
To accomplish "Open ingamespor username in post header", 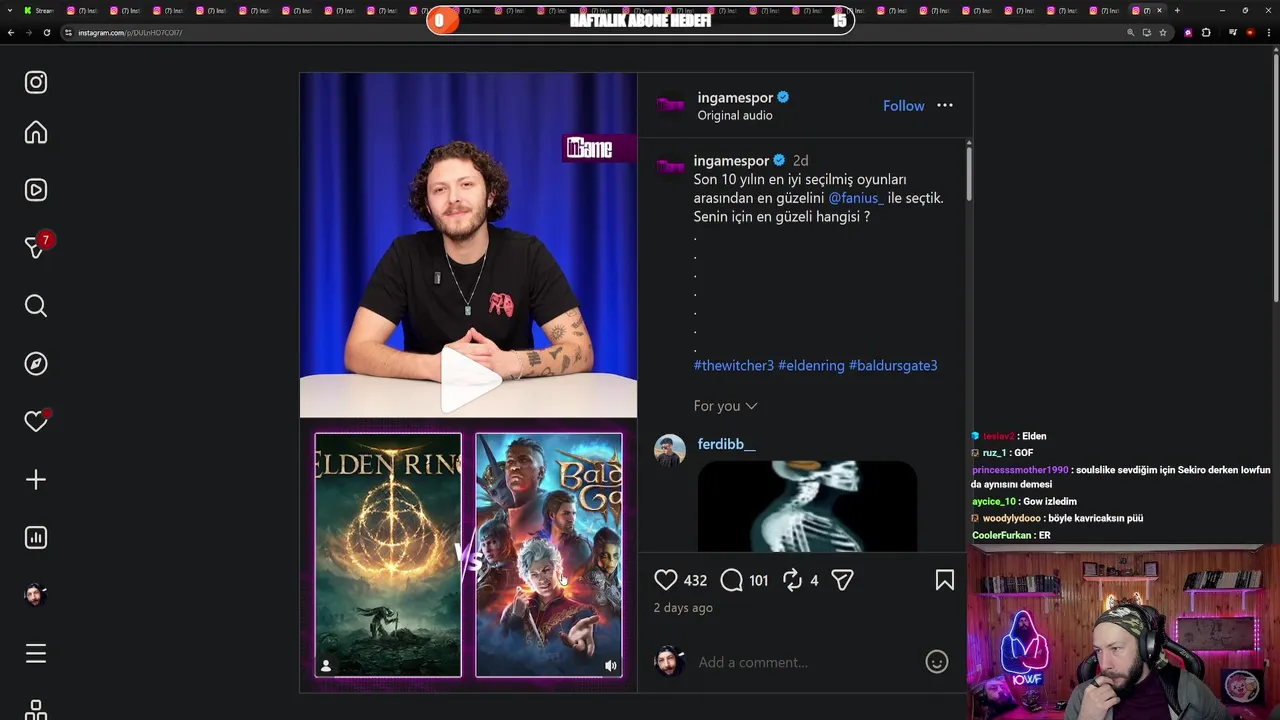I will pyautogui.click(x=735, y=97).
